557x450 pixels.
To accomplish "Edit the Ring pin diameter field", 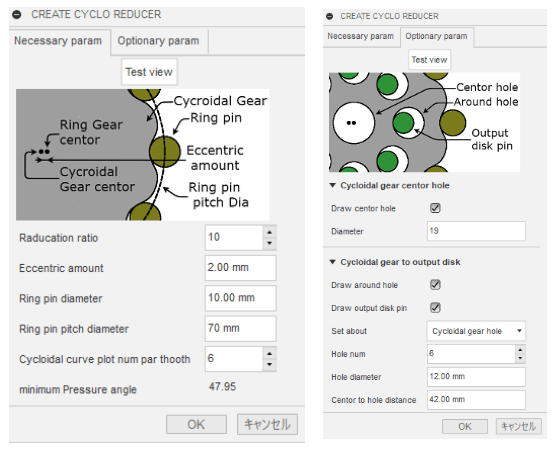I will [x=240, y=298].
